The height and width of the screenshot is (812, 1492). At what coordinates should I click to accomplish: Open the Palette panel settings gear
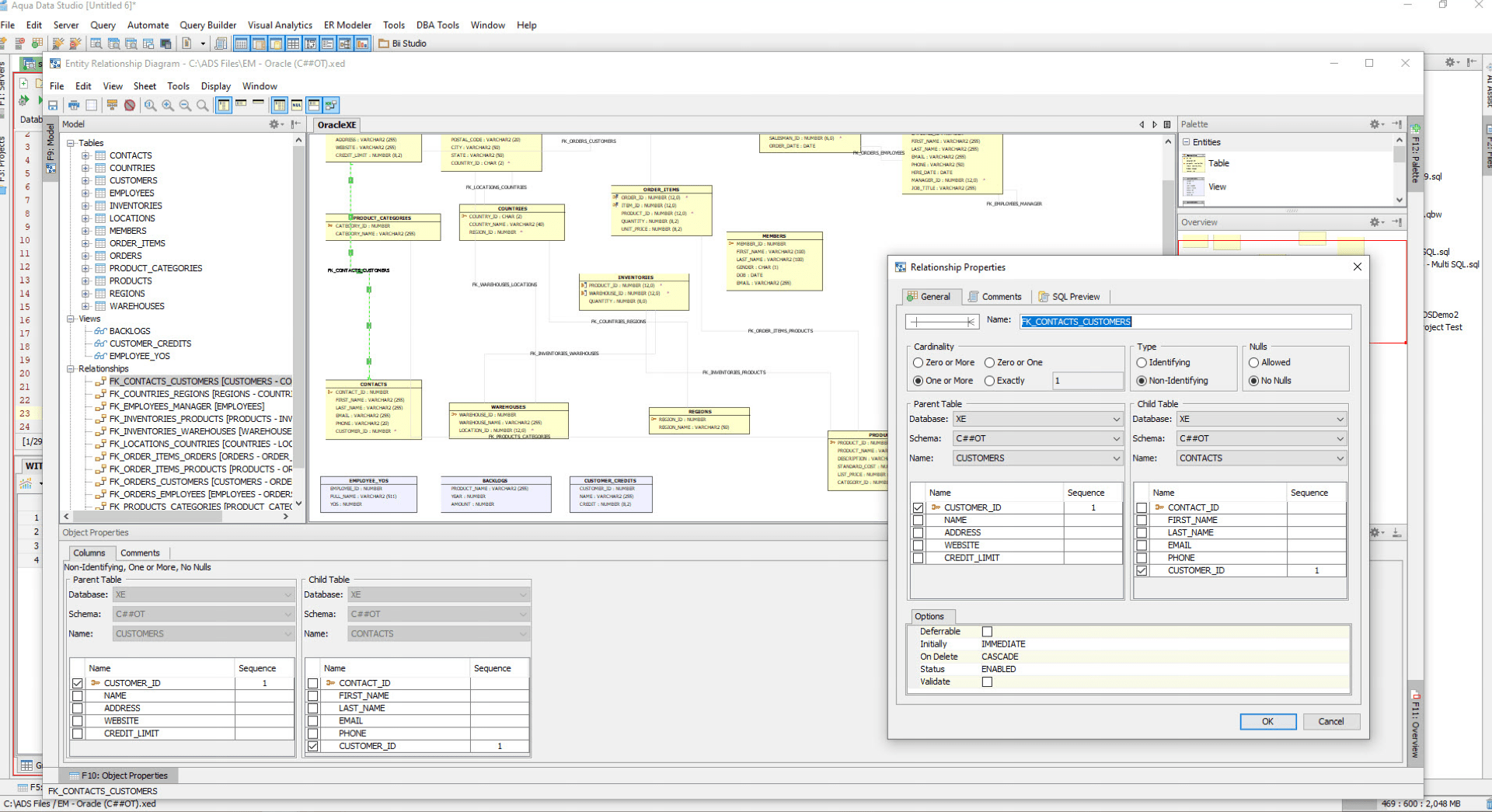tap(1375, 124)
